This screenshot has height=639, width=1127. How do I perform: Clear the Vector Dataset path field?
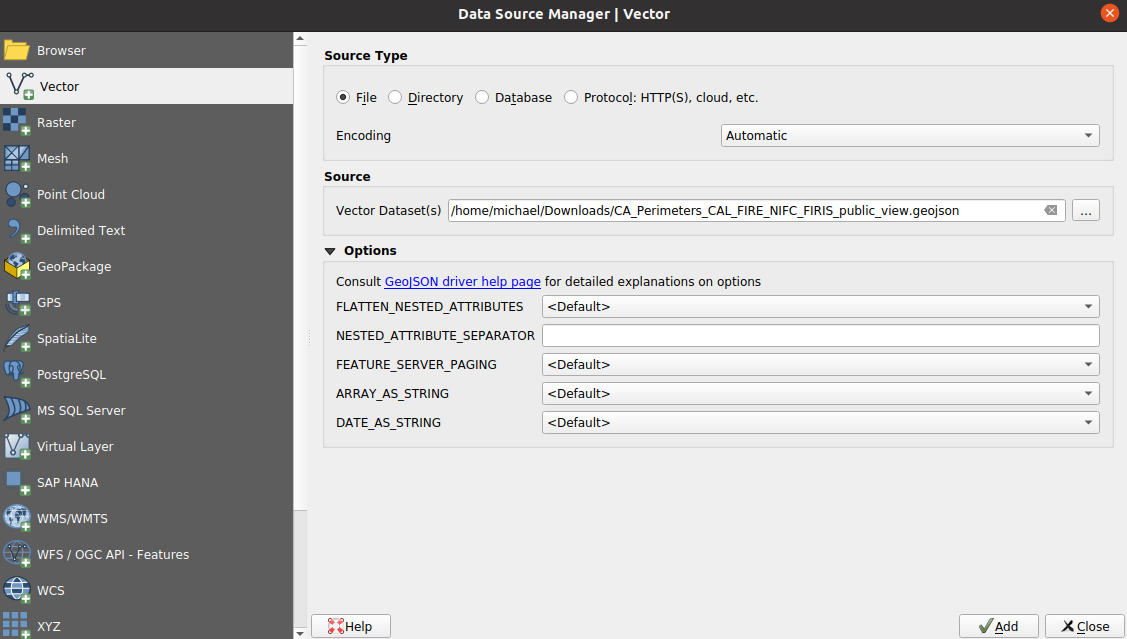1051,210
